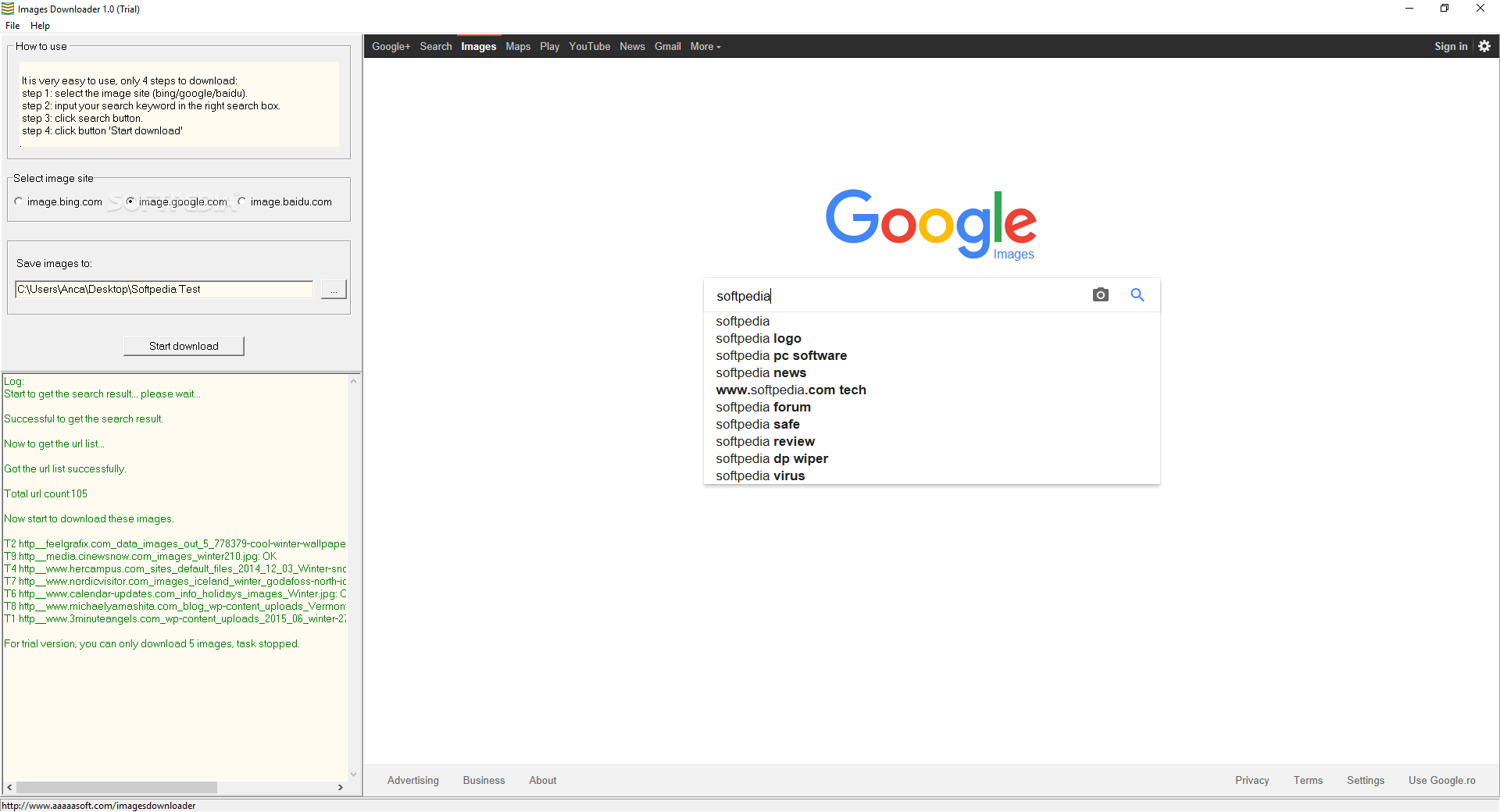The image size is (1500, 812).
Task: Click the trial version warning log line
Action: click(x=152, y=643)
